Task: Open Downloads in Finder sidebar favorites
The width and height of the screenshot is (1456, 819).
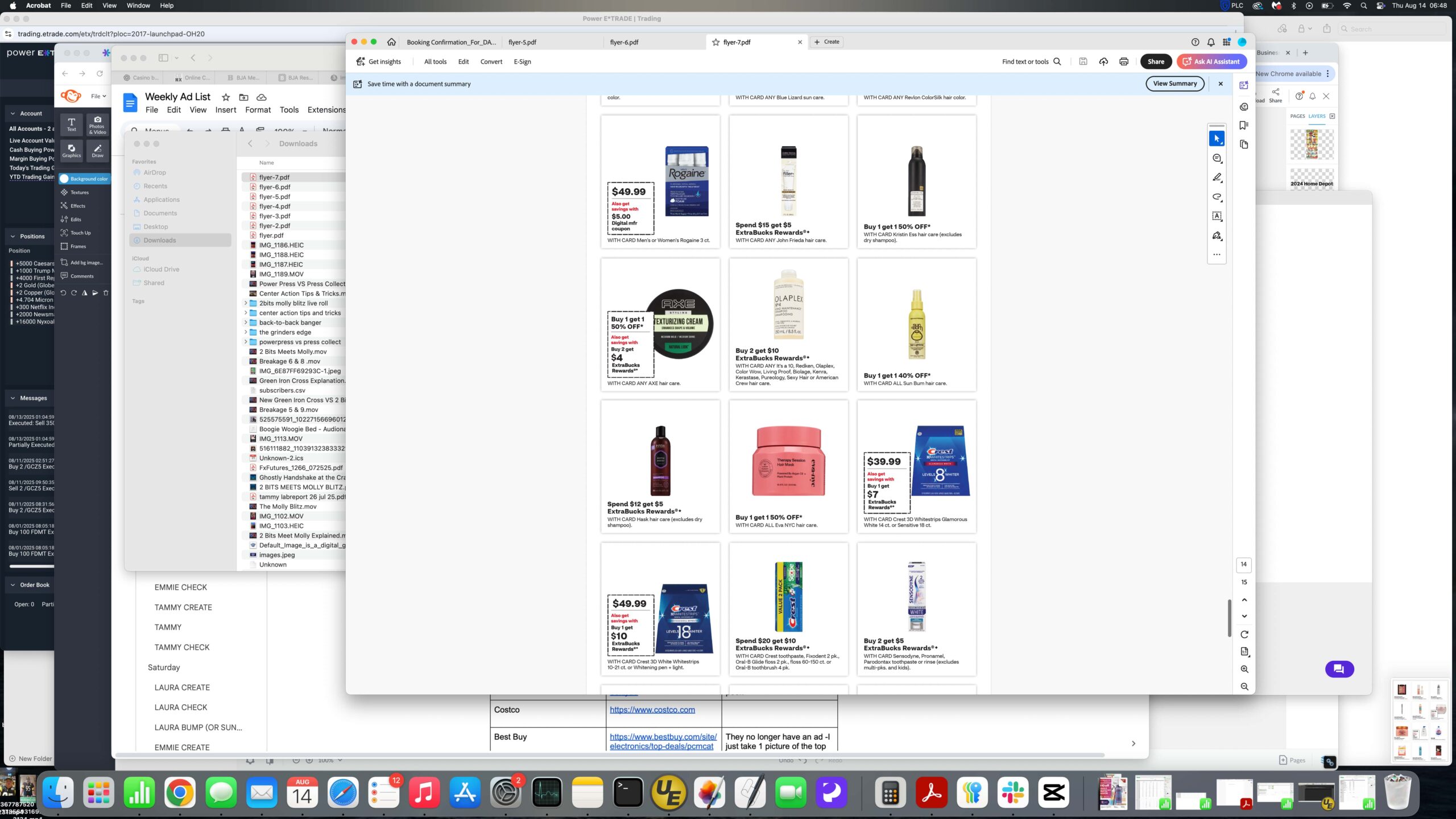Action: coord(180,241)
